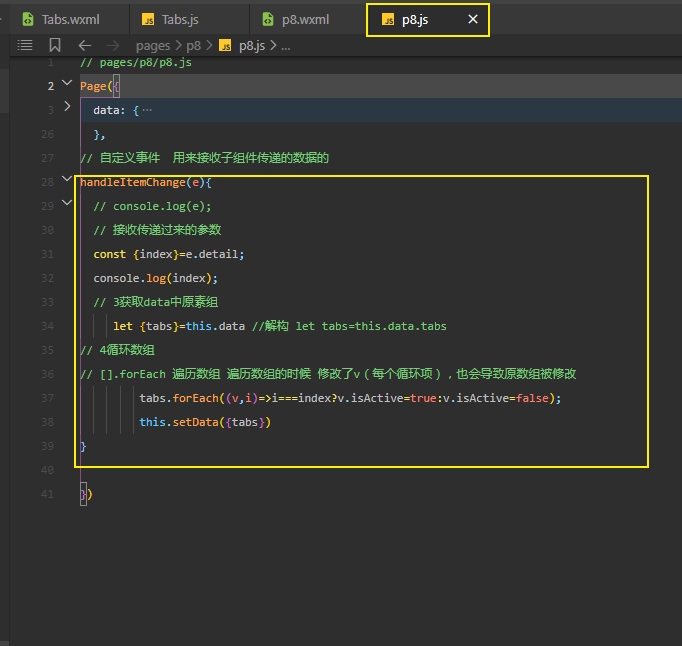
Task: Click the Tabs.wxml file icon
Action: pos(28,20)
